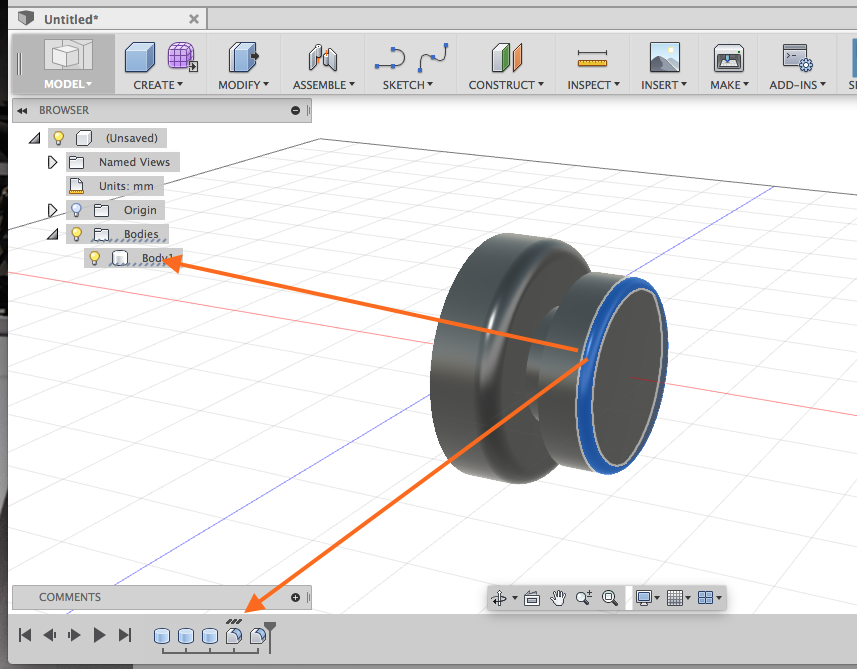Activate the Zoom magnifier tool
Screen dimensions: 857x669
tap(584, 598)
